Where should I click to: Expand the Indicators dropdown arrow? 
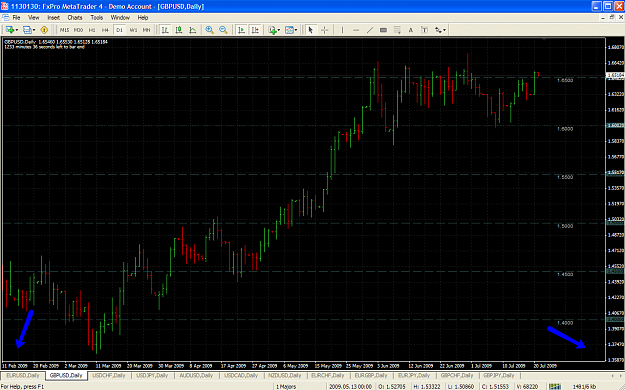279,30
